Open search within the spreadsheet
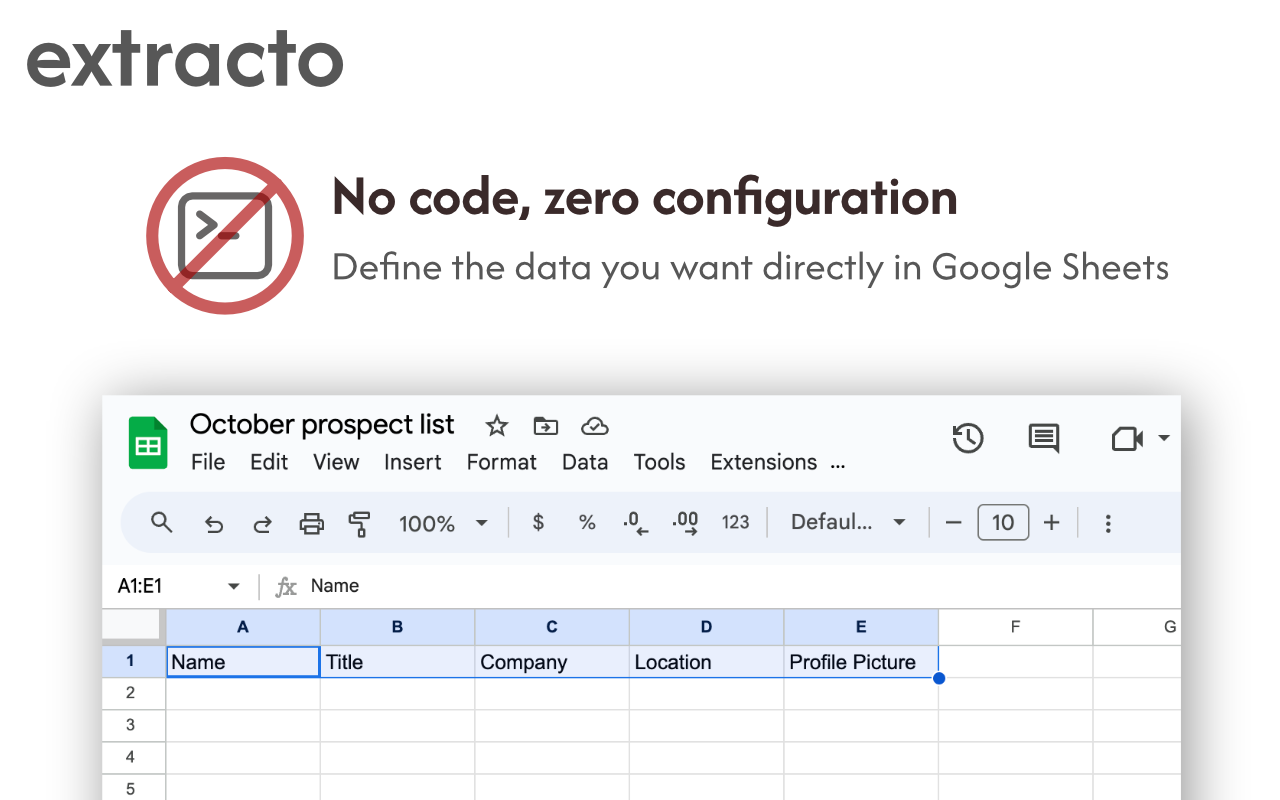Screen dimensions: 1280x800 point(161,522)
